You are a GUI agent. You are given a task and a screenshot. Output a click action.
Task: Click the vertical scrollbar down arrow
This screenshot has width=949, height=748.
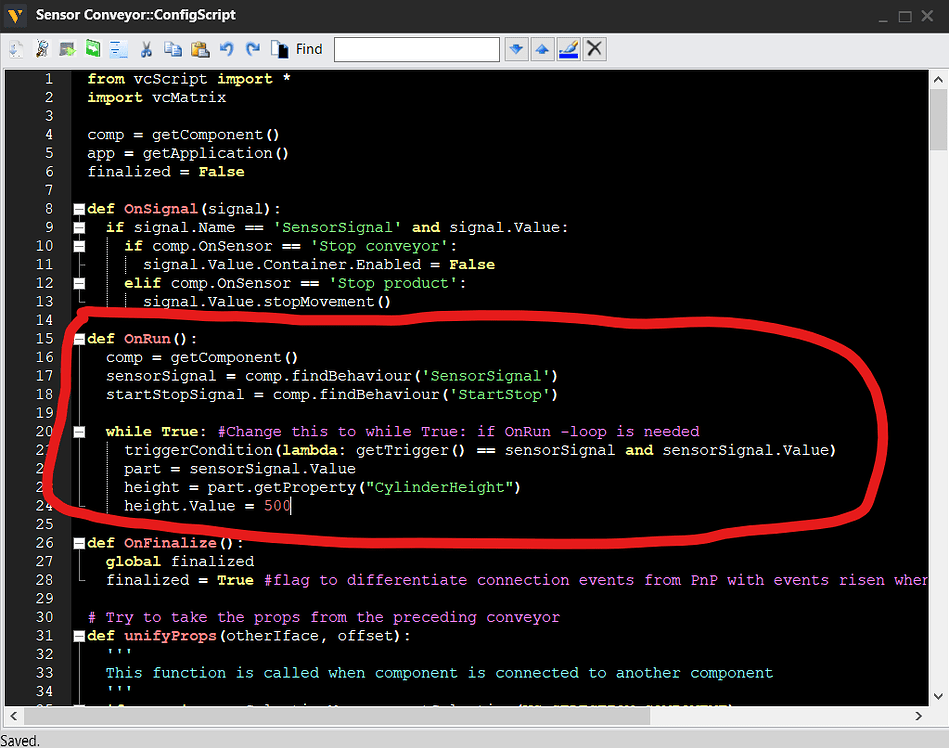[938, 697]
